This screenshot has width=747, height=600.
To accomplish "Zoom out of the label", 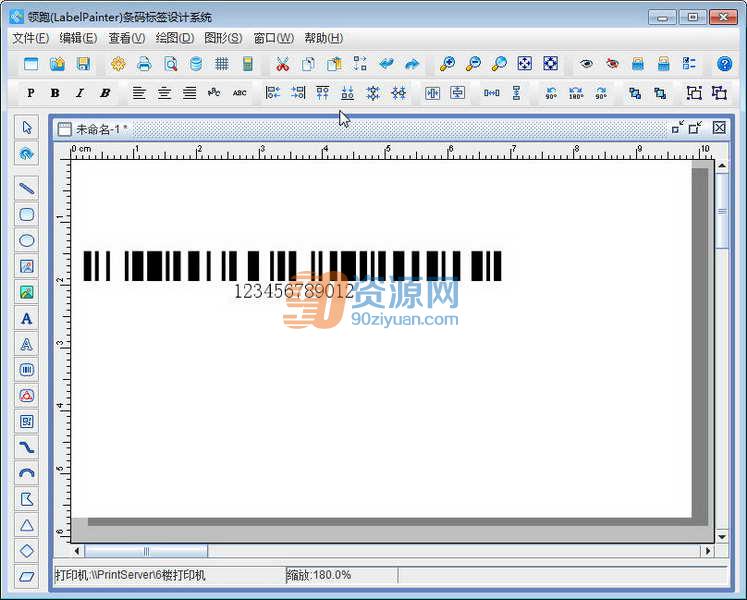I will coord(473,63).
